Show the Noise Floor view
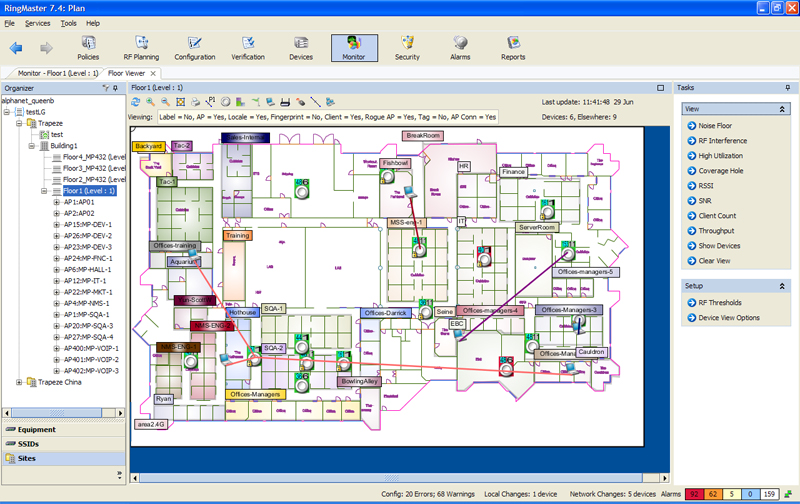The image size is (800, 504). pyautogui.click(x=715, y=125)
